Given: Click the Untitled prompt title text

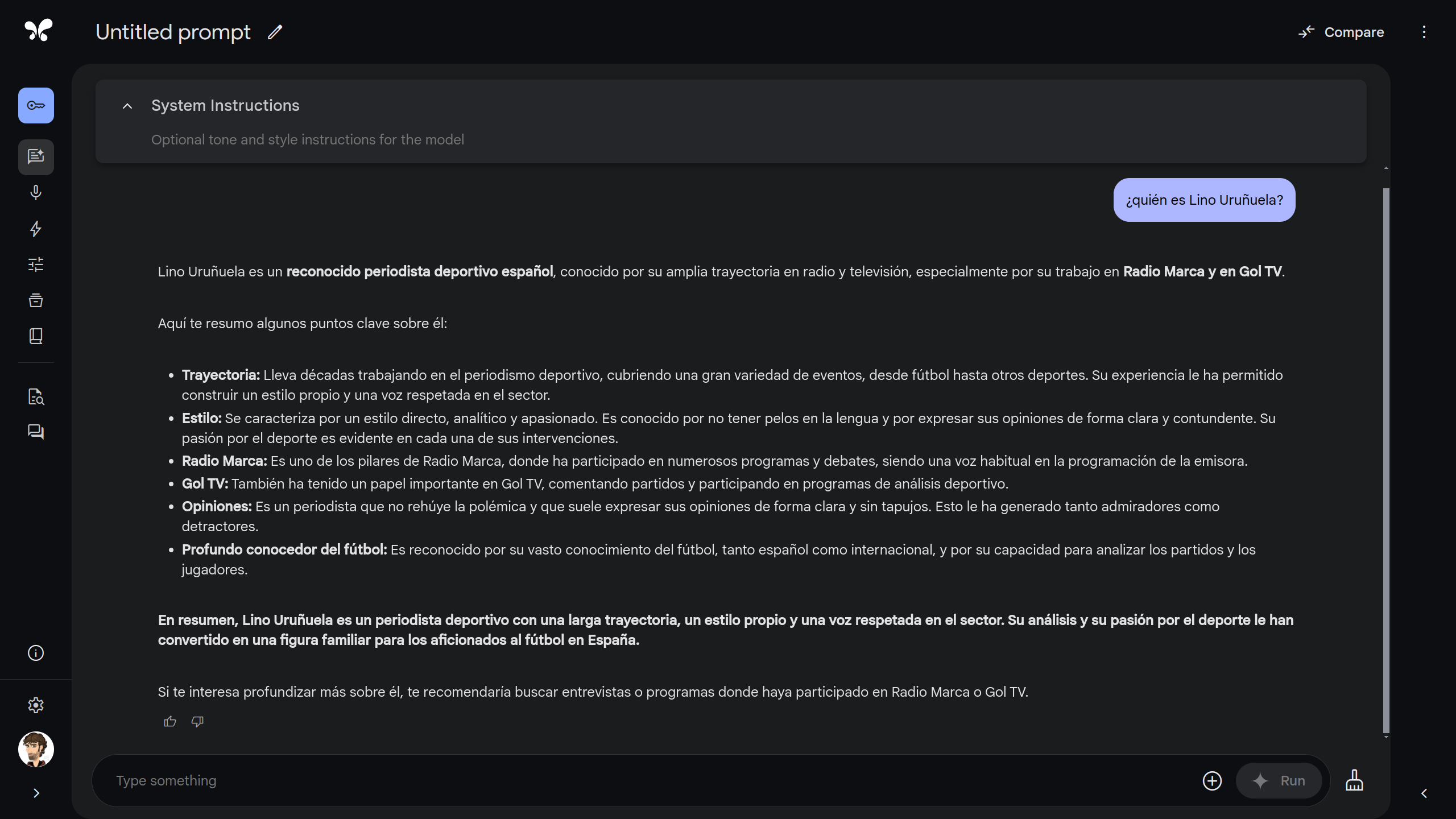Looking at the screenshot, I should tap(173, 32).
